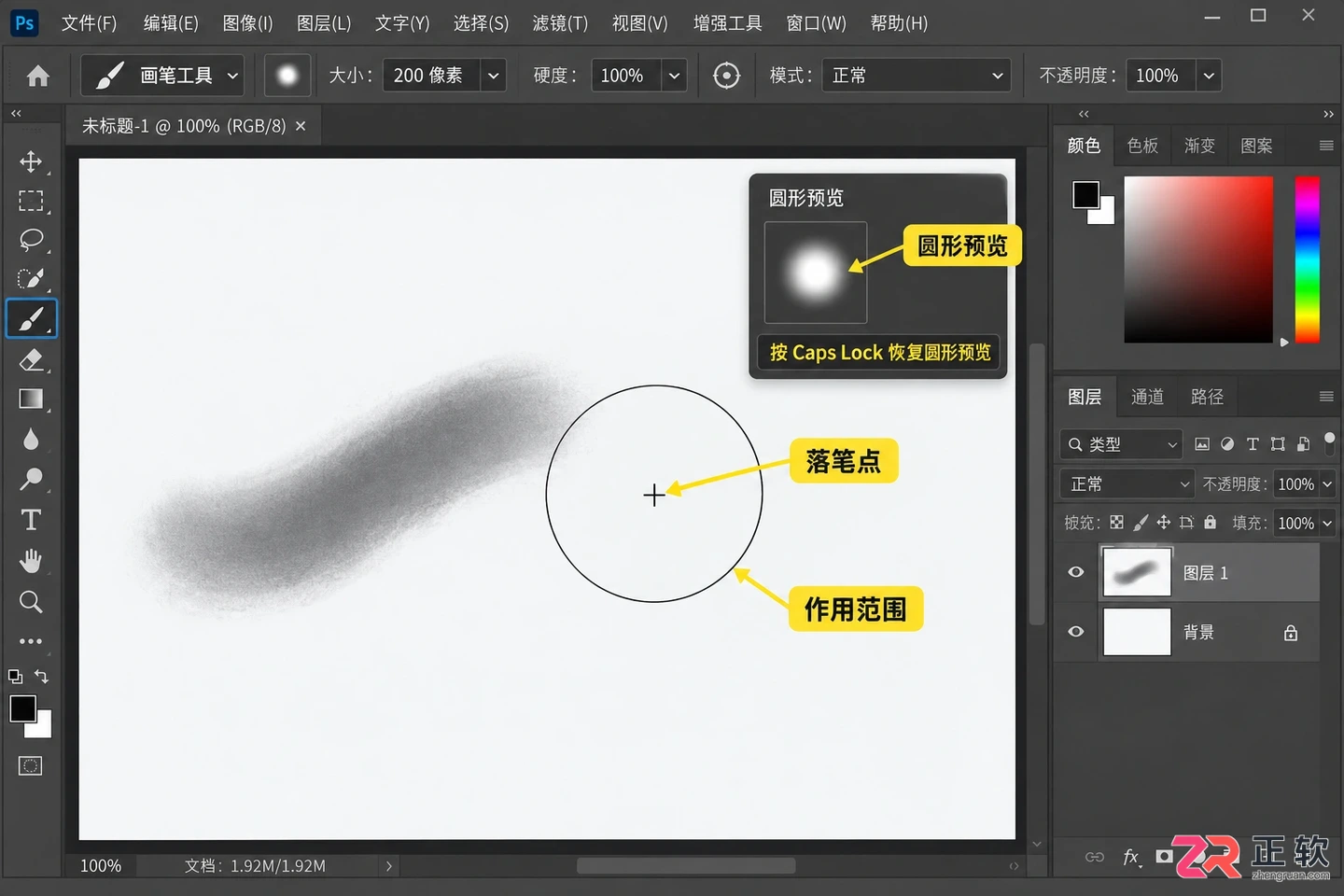Image resolution: width=1344 pixels, height=896 pixels.
Task: Select the Move tool
Action: point(31,161)
